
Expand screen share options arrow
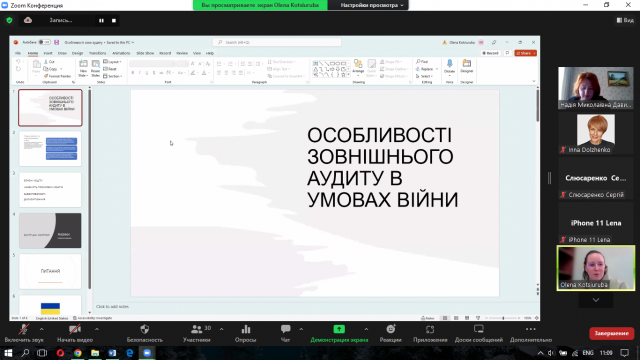pos(366,329)
